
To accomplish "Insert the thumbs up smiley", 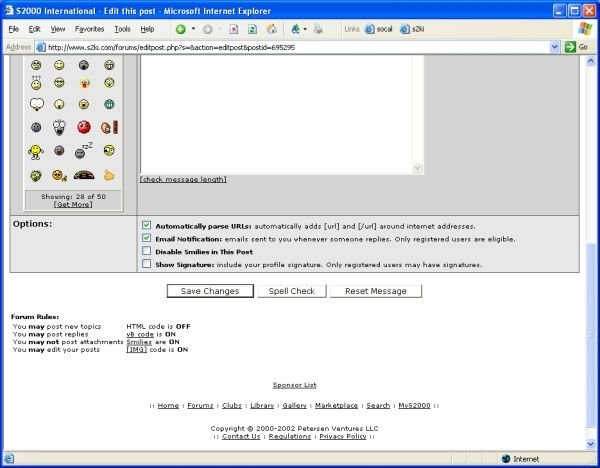I will point(109,175).
